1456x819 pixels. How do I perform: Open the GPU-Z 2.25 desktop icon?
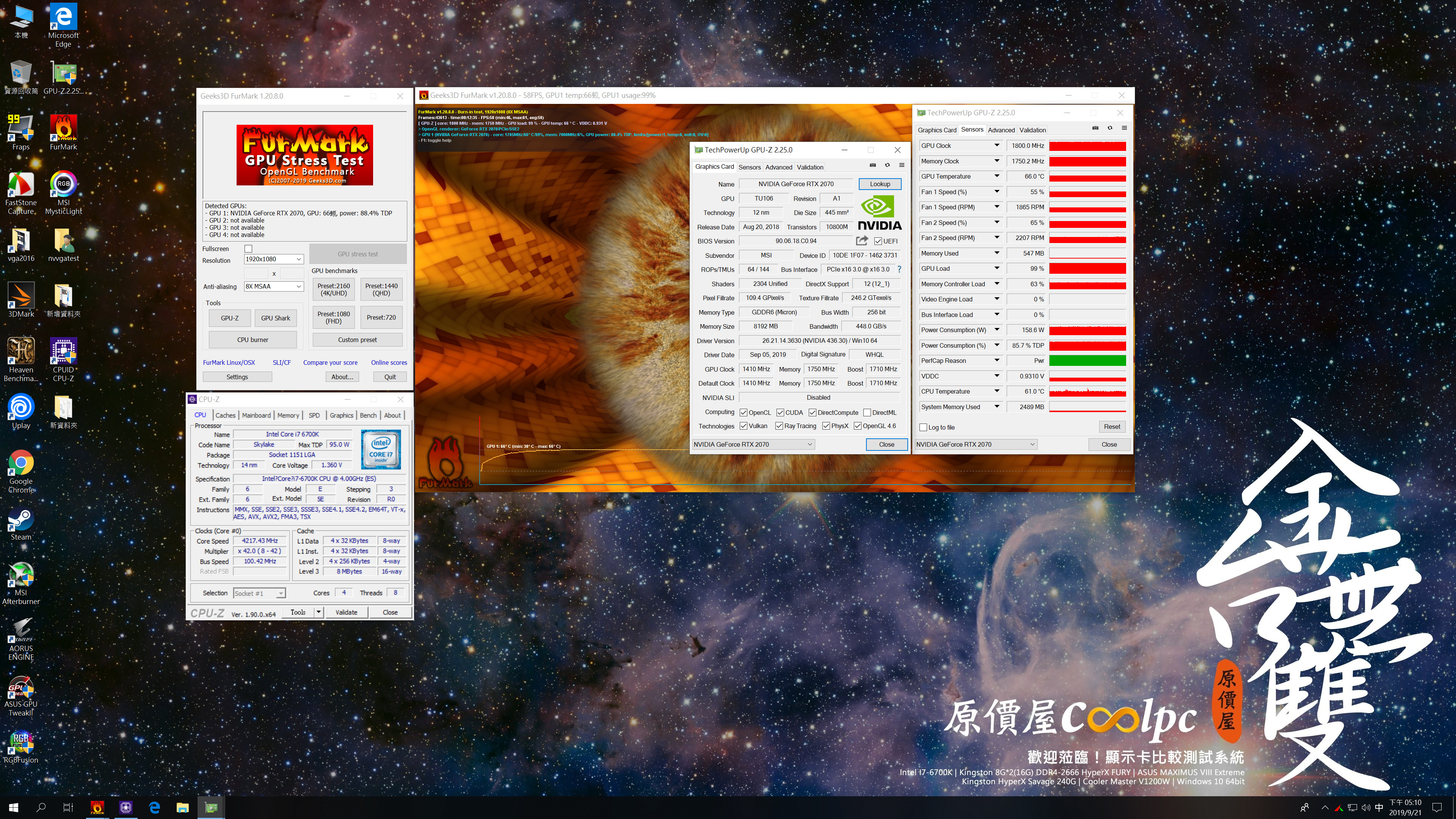click(63, 77)
